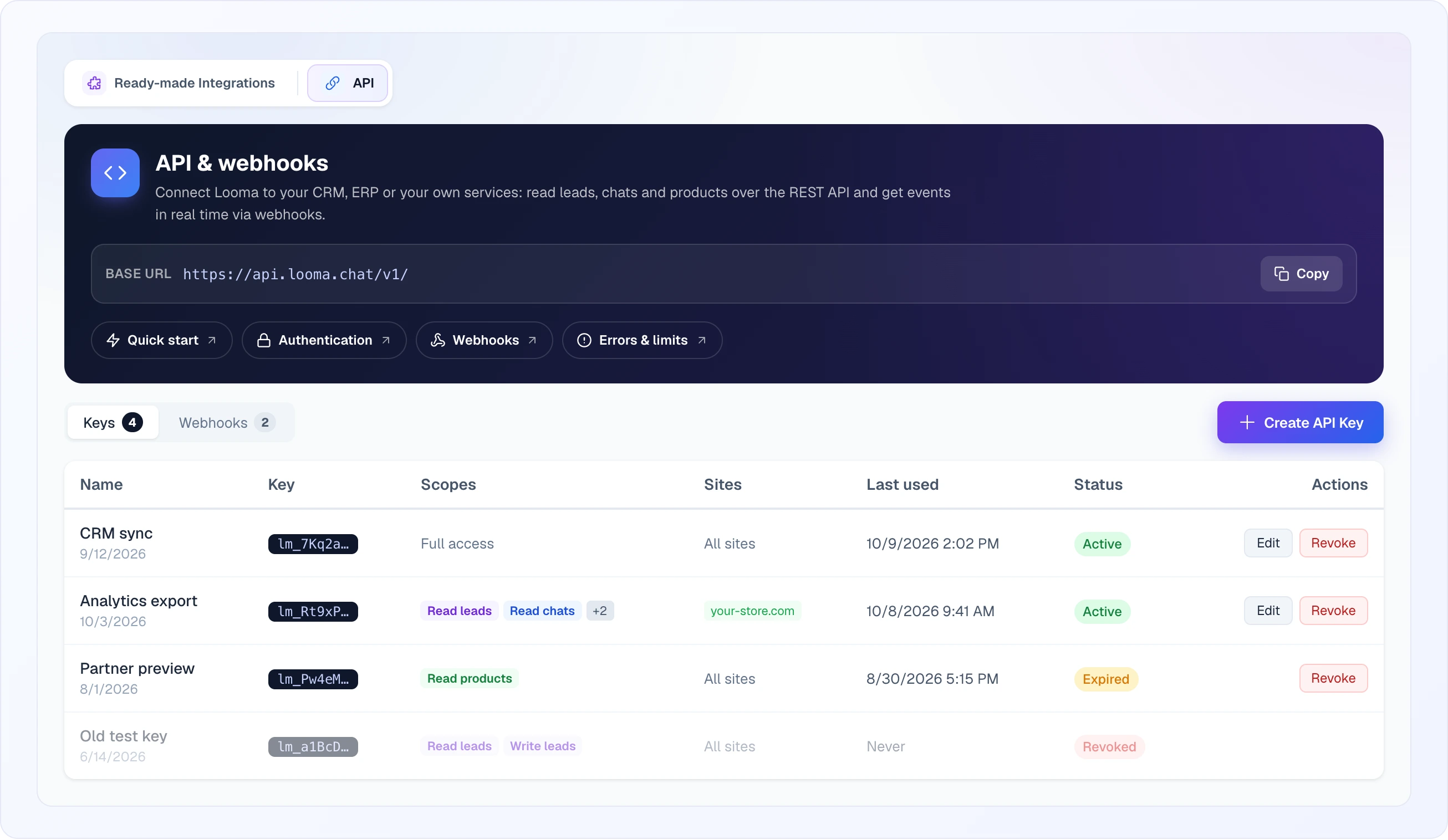
Task: Open the Keys tab
Action: (x=113, y=423)
